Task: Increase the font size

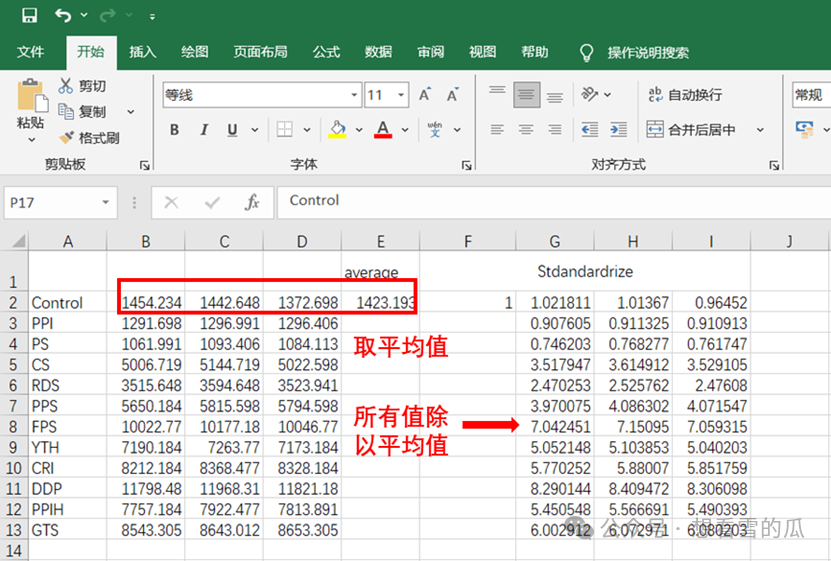Action: [x=425, y=94]
